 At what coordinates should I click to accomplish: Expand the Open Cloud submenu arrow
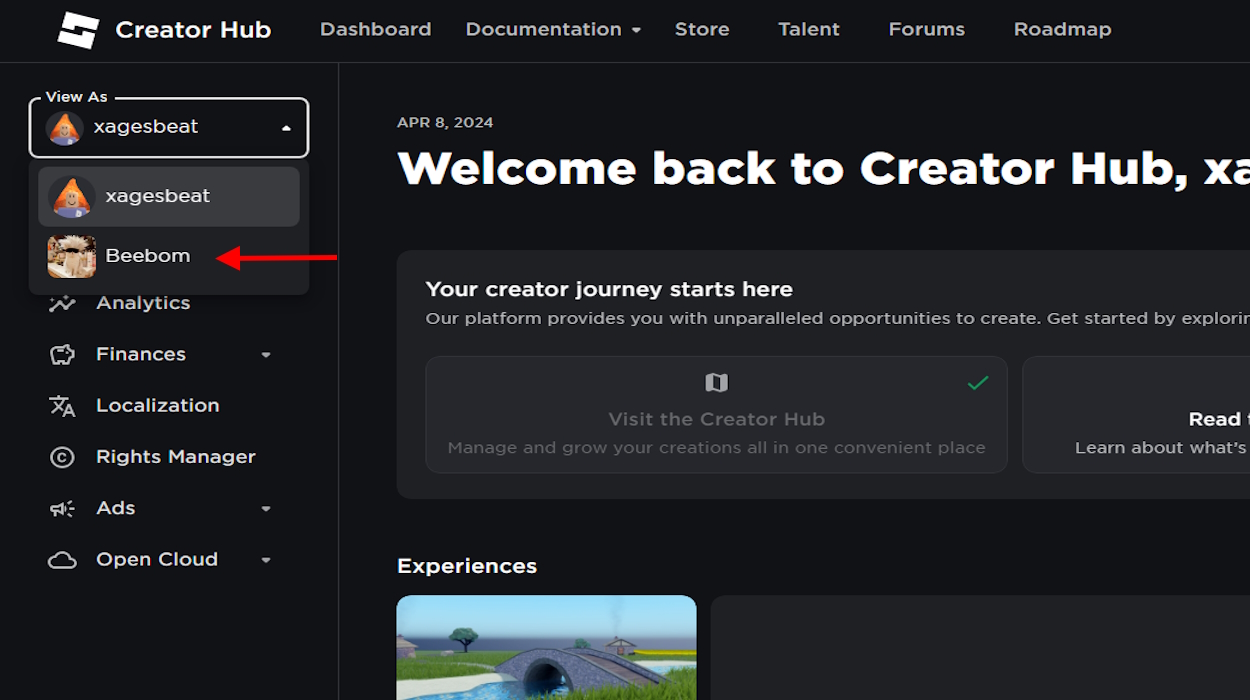[x=266, y=560]
